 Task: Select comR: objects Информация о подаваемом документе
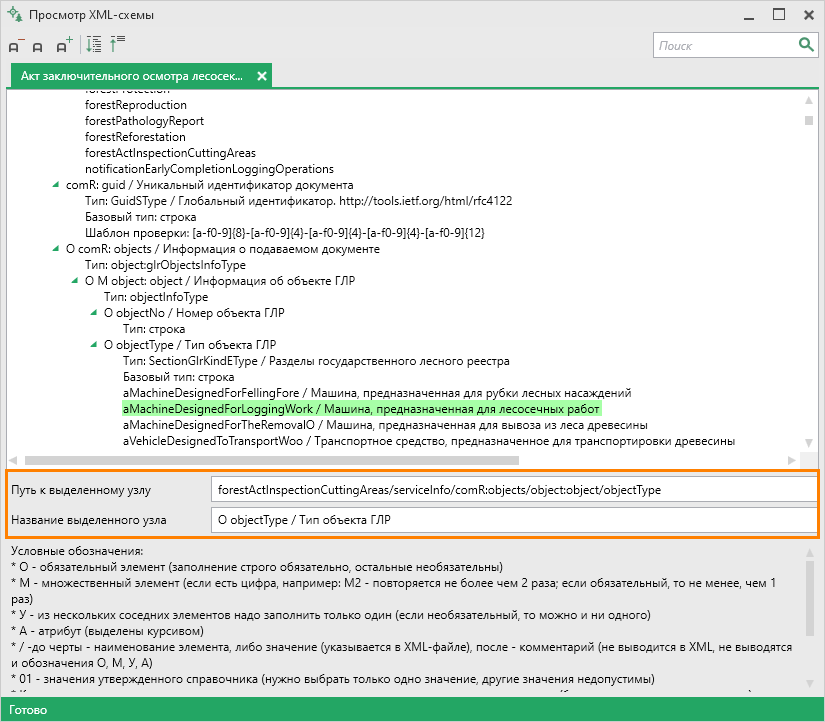tap(223, 249)
